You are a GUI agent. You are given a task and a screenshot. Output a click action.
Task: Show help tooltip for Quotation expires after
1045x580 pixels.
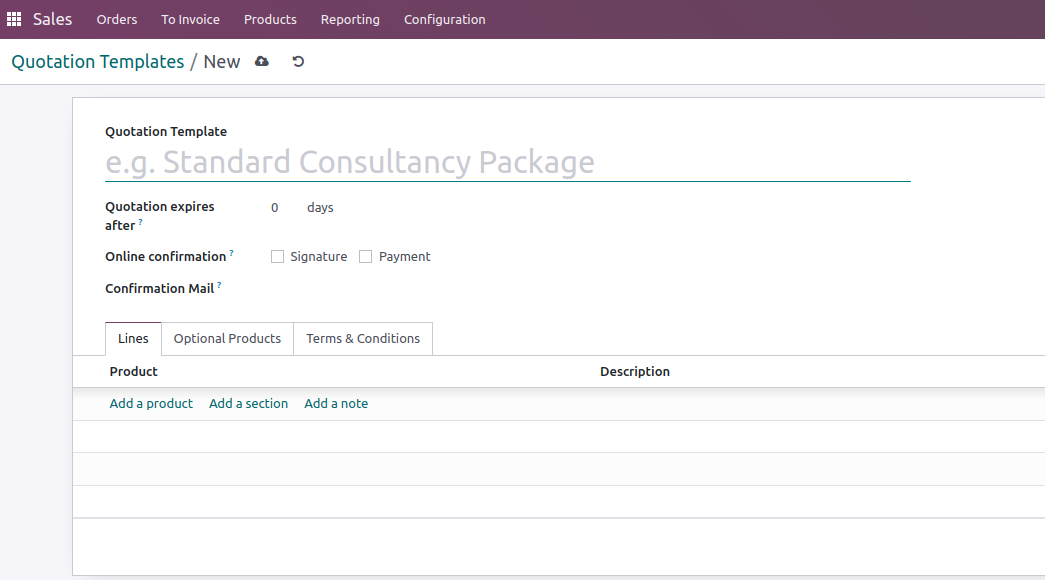click(x=141, y=222)
